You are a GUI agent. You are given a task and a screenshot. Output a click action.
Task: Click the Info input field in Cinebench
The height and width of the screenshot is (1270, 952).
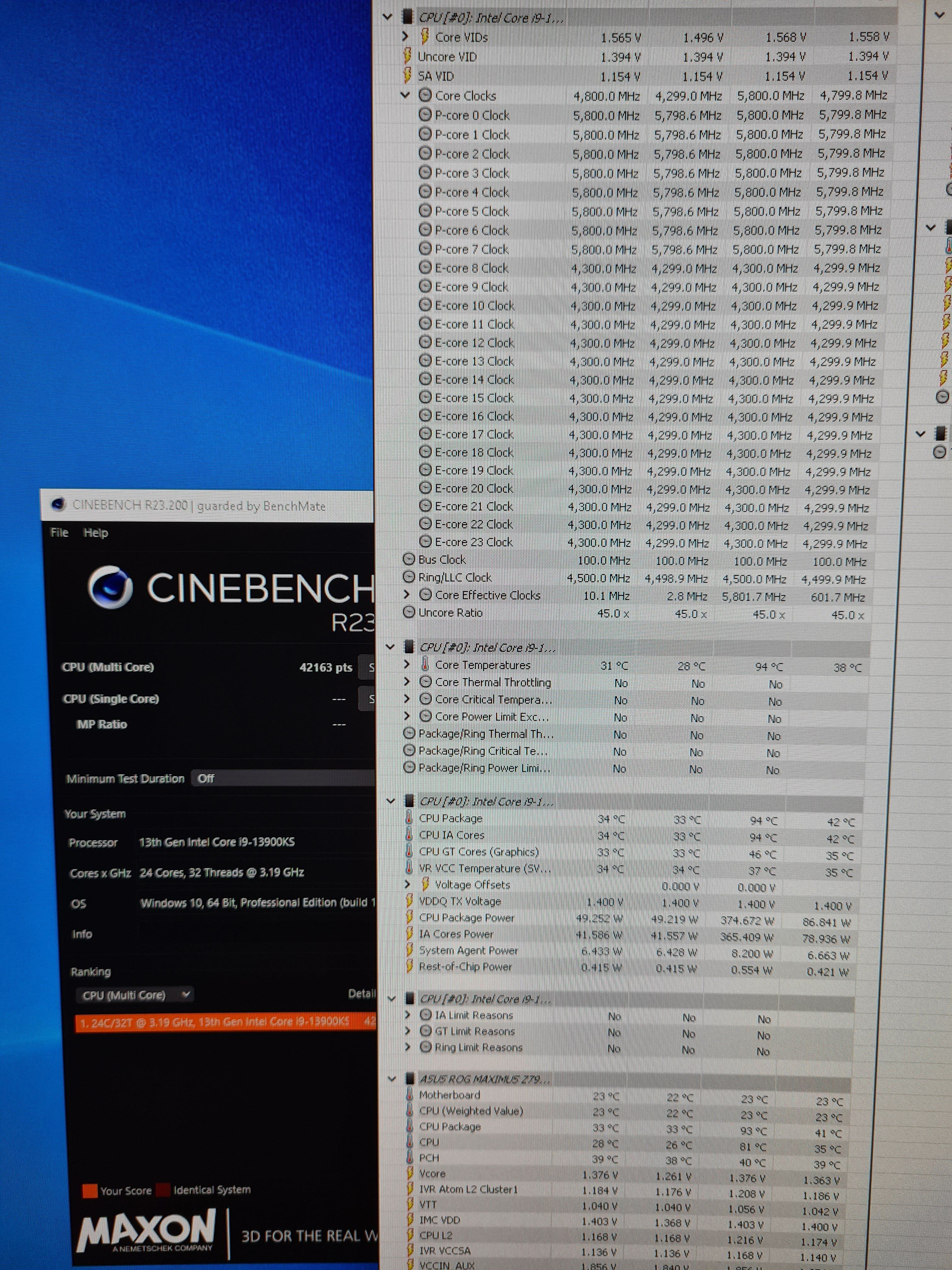click(x=257, y=934)
